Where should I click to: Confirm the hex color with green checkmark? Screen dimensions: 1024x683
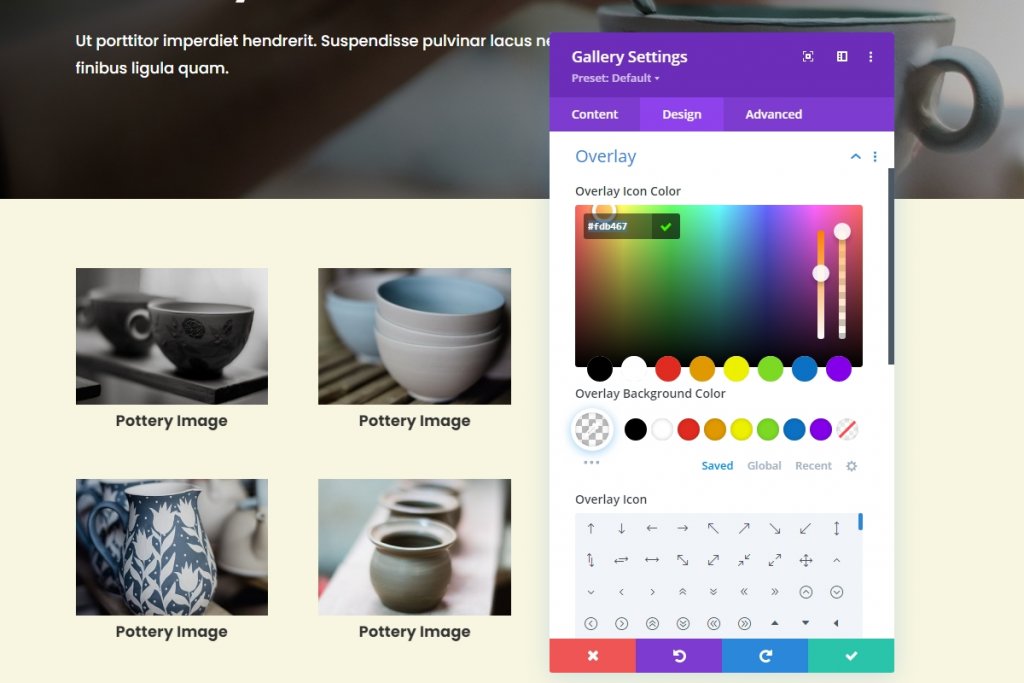coord(665,227)
